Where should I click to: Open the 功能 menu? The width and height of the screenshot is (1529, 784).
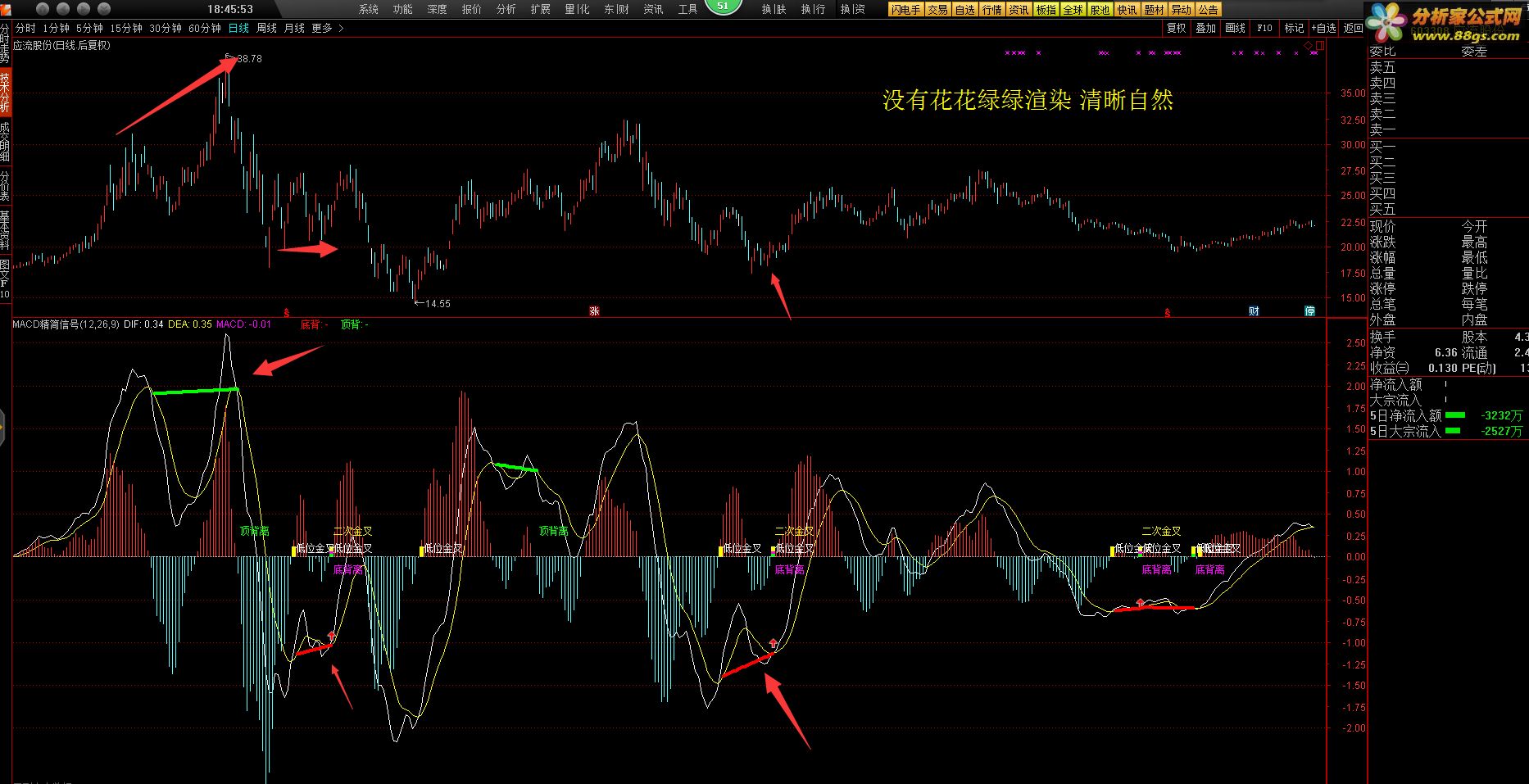pos(403,9)
